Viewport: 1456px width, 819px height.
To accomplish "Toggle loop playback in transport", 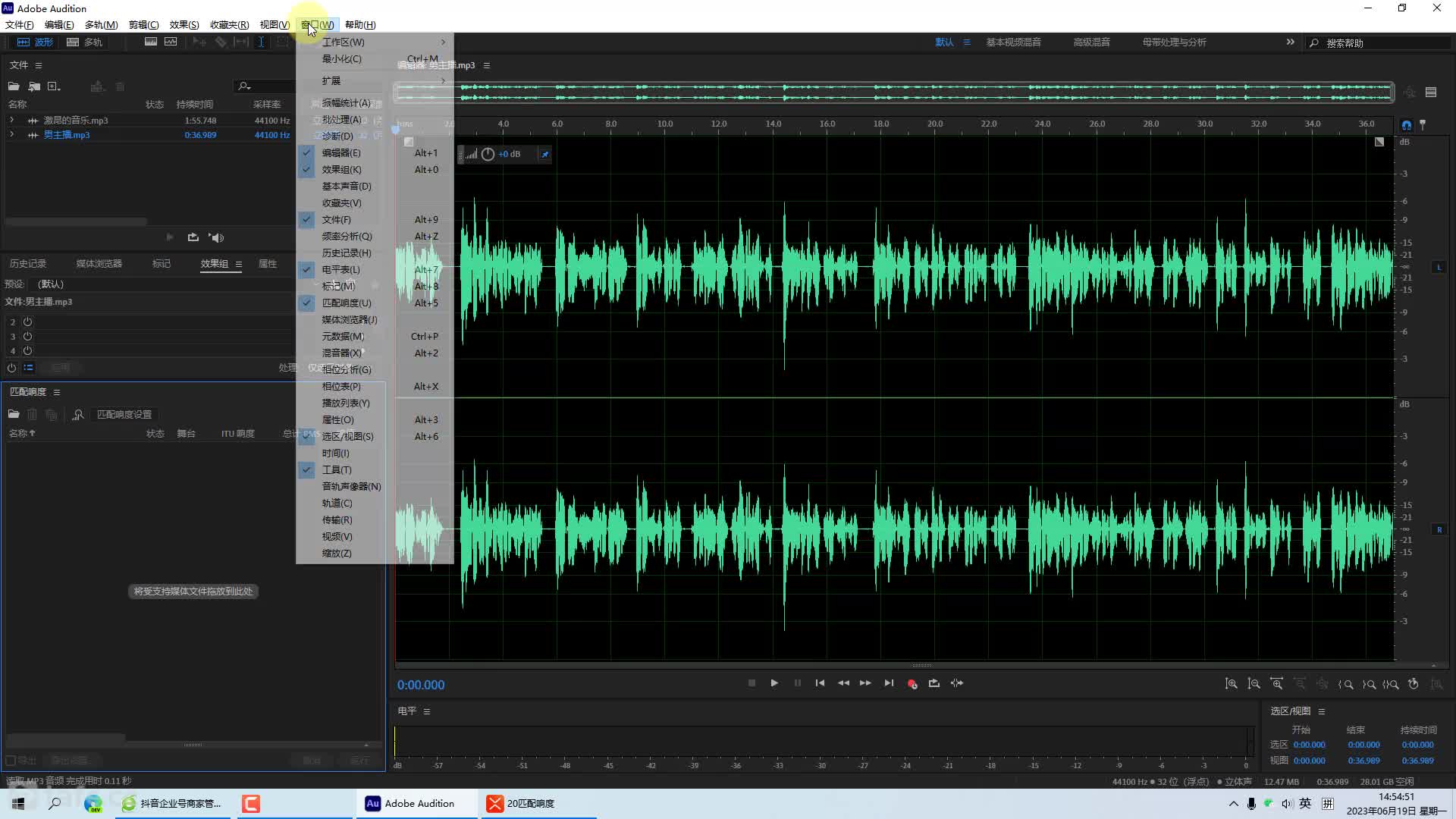I will tap(934, 683).
